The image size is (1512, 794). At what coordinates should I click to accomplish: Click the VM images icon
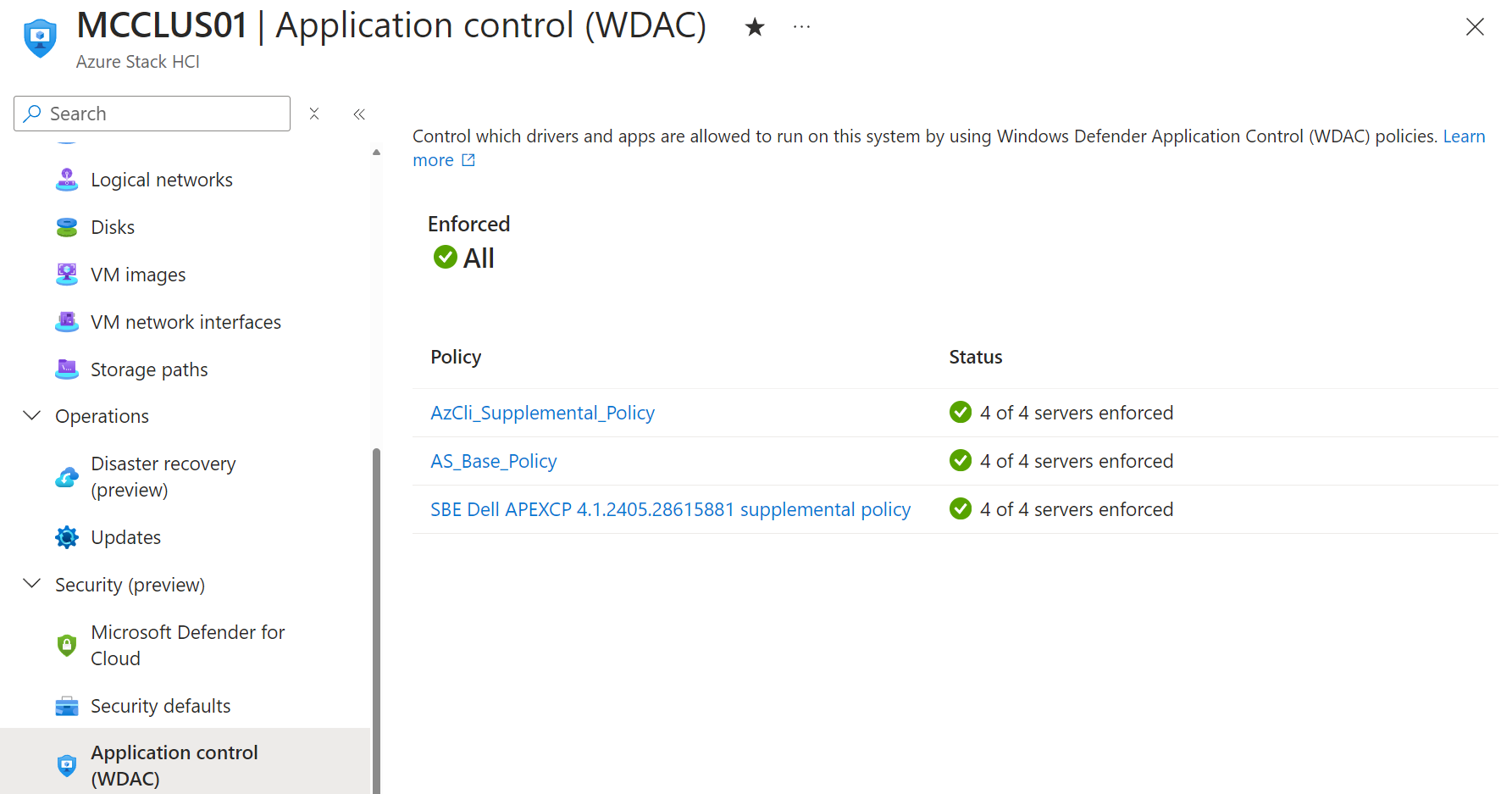tap(67, 274)
